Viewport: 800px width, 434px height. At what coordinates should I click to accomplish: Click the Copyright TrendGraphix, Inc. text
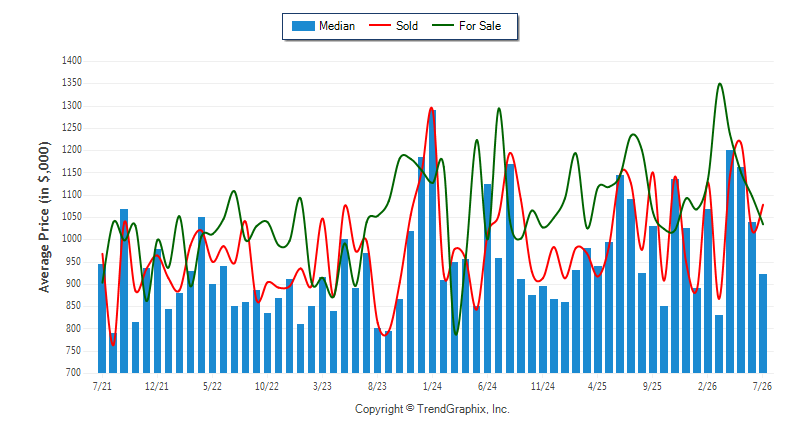[432, 409]
